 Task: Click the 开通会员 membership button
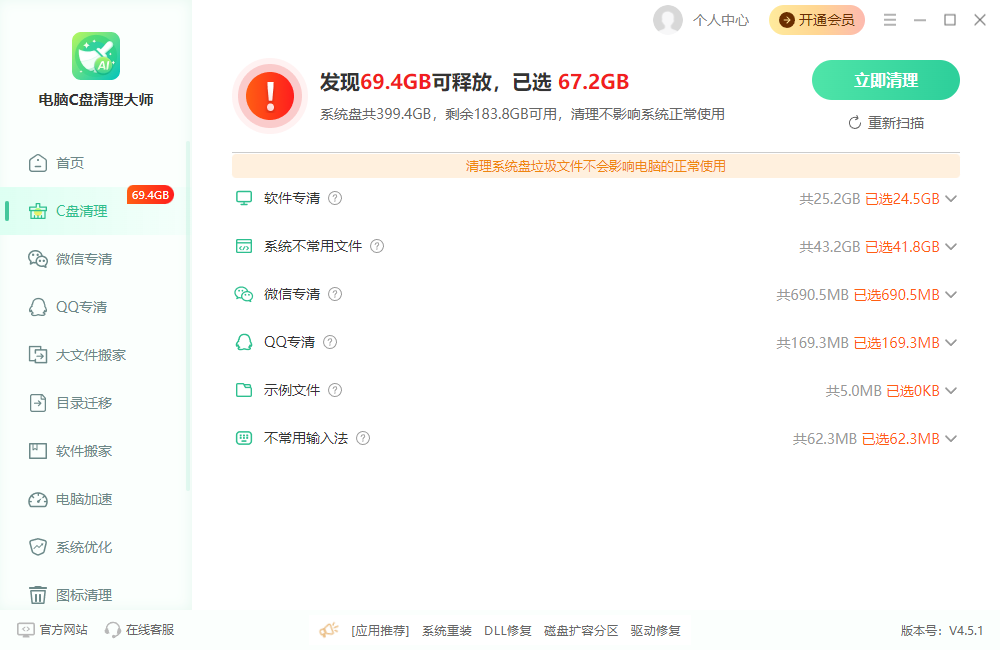[817, 20]
